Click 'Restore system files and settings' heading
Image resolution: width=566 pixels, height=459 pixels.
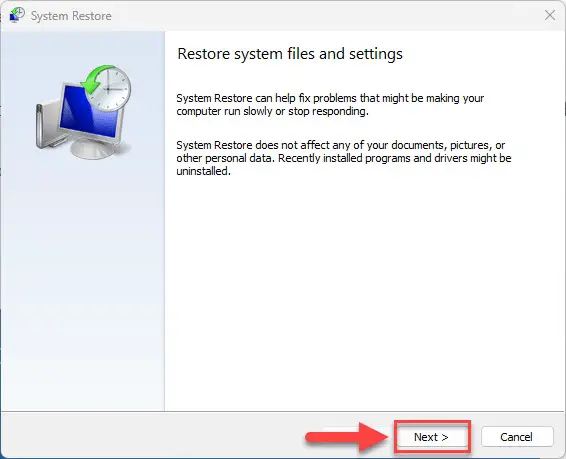290,54
